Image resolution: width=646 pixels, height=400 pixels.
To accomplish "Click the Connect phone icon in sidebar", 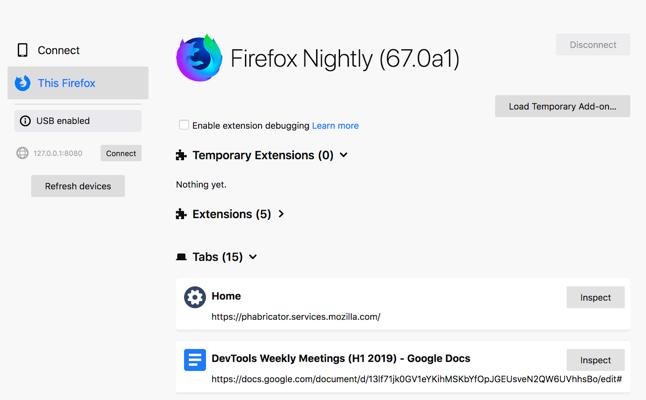I will click(x=23, y=50).
